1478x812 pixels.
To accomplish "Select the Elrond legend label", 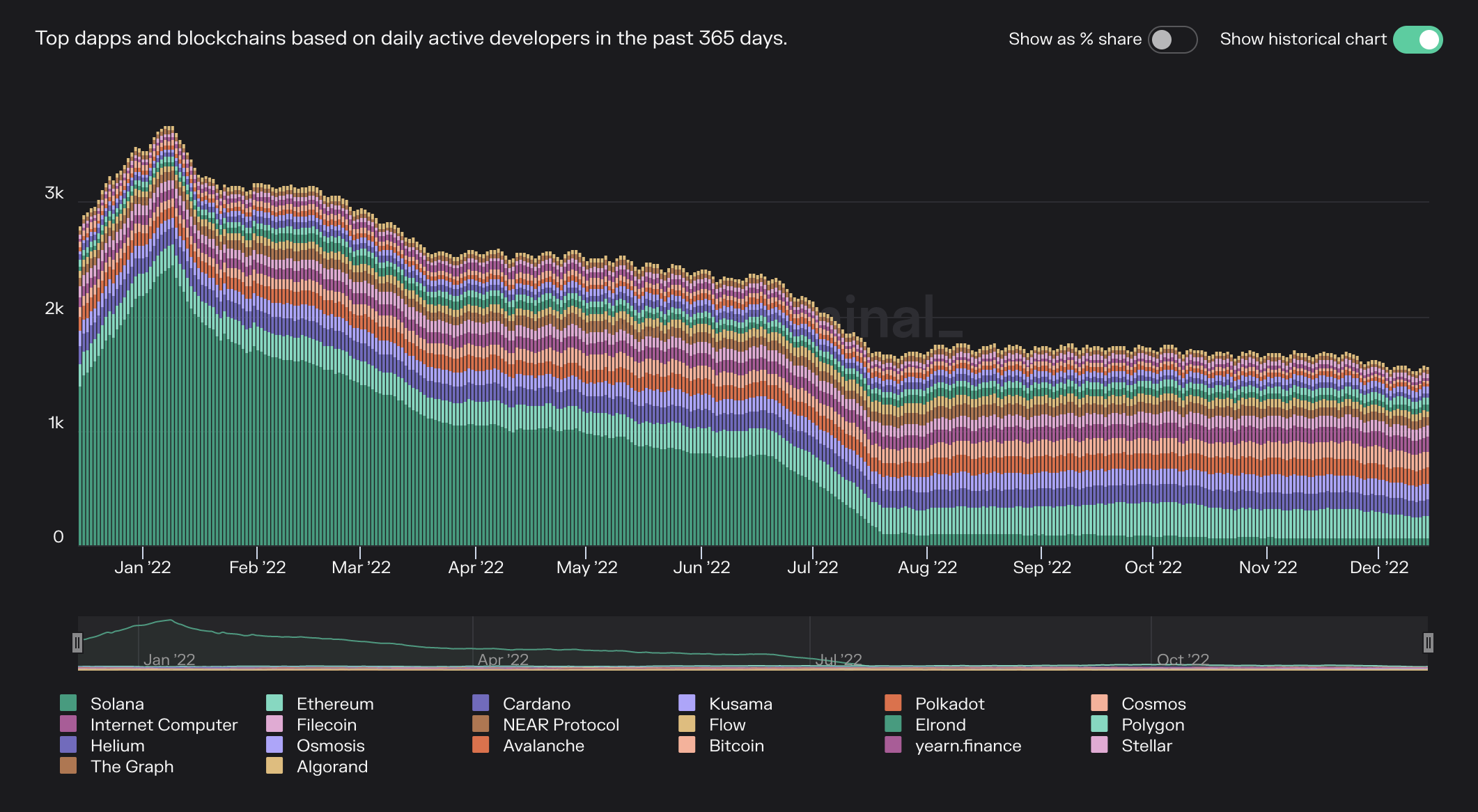I will pos(940,725).
